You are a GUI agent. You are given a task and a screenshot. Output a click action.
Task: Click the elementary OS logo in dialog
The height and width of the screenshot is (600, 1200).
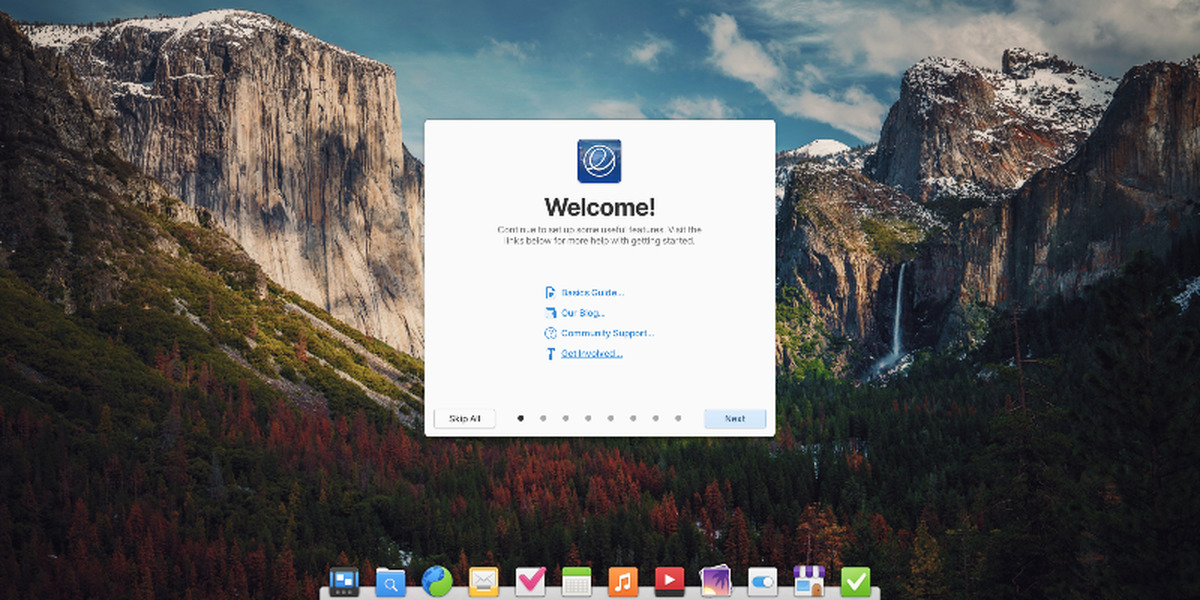coord(599,161)
